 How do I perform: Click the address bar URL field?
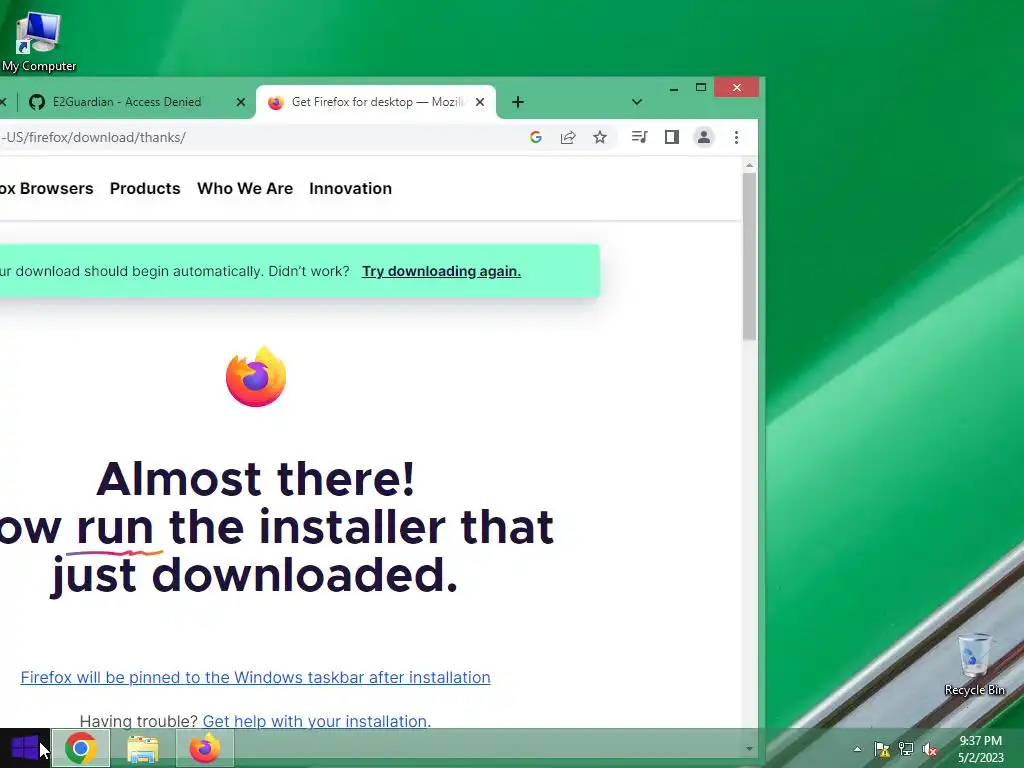click(261, 137)
